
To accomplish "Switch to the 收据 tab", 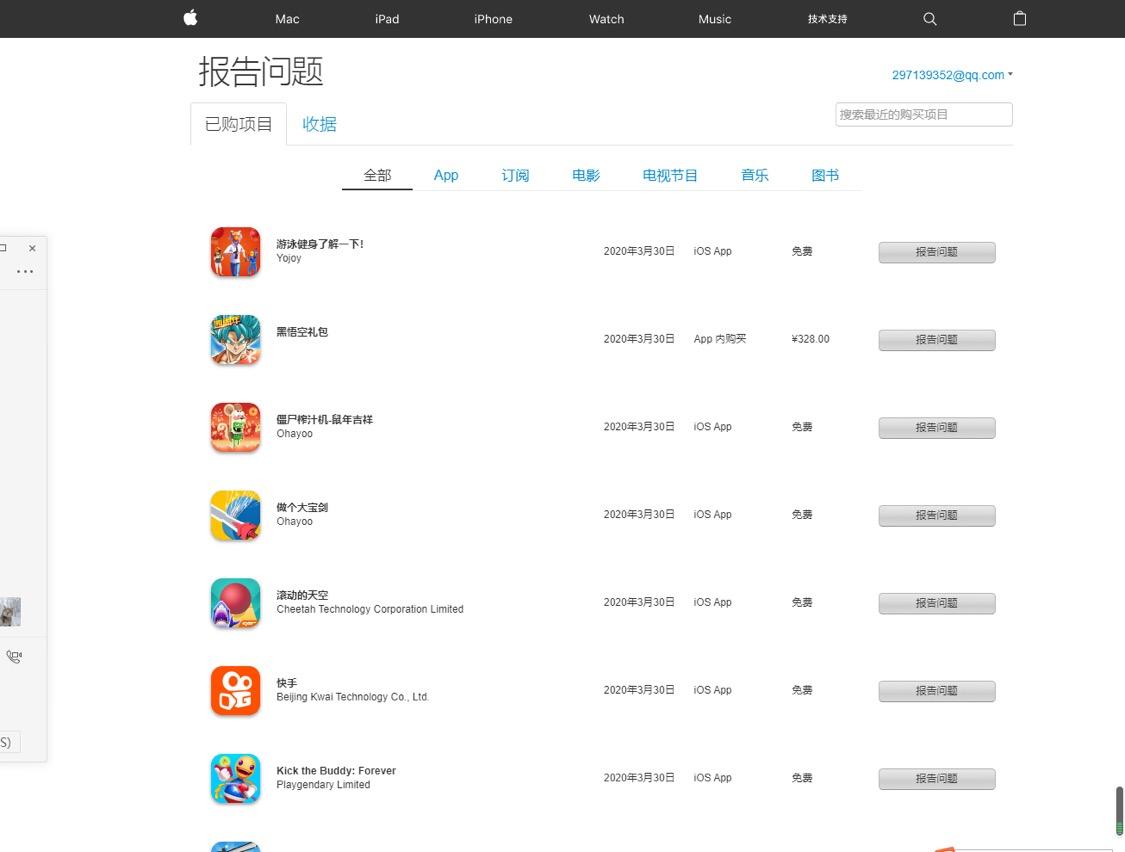I will point(319,124).
